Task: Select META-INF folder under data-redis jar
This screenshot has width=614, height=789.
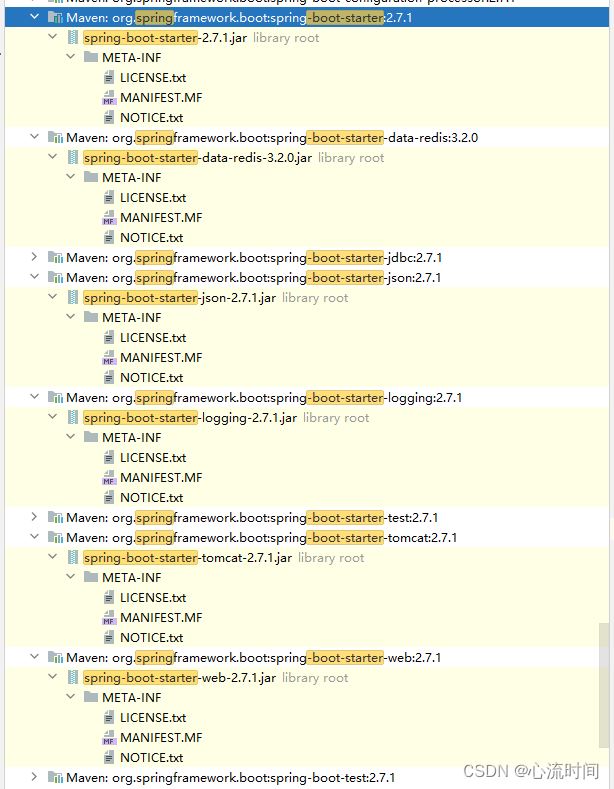Action: pyautogui.click(x=131, y=178)
